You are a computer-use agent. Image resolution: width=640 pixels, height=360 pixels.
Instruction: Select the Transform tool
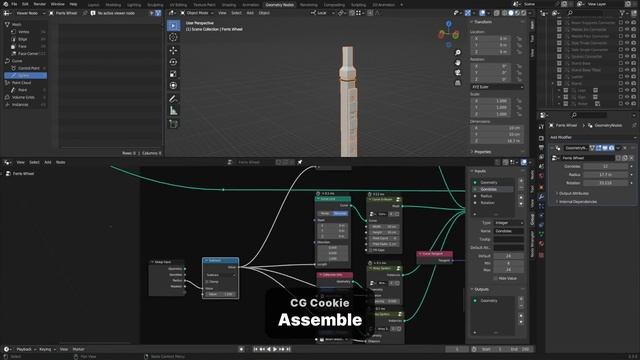pos(173,85)
